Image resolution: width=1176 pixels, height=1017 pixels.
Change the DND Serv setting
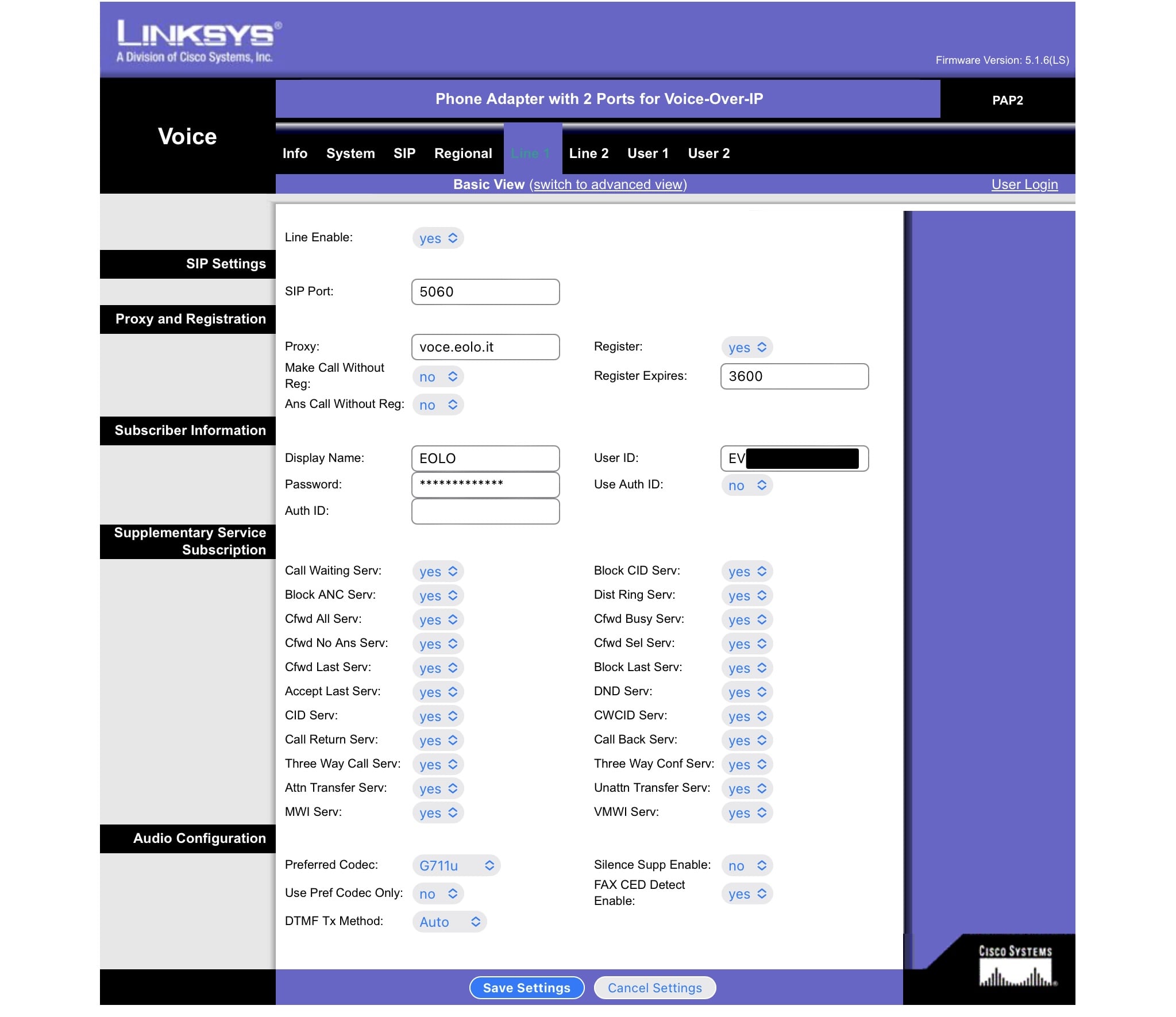[x=746, y=692]
